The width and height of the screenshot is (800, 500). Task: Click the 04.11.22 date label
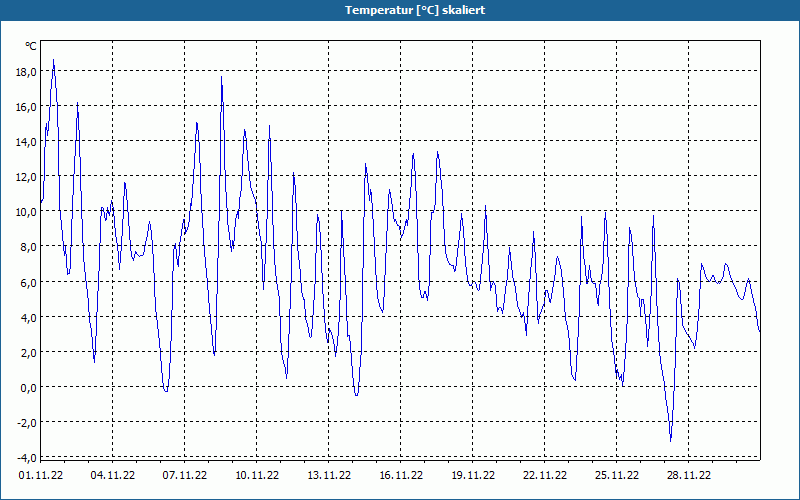tap(113, 475)
